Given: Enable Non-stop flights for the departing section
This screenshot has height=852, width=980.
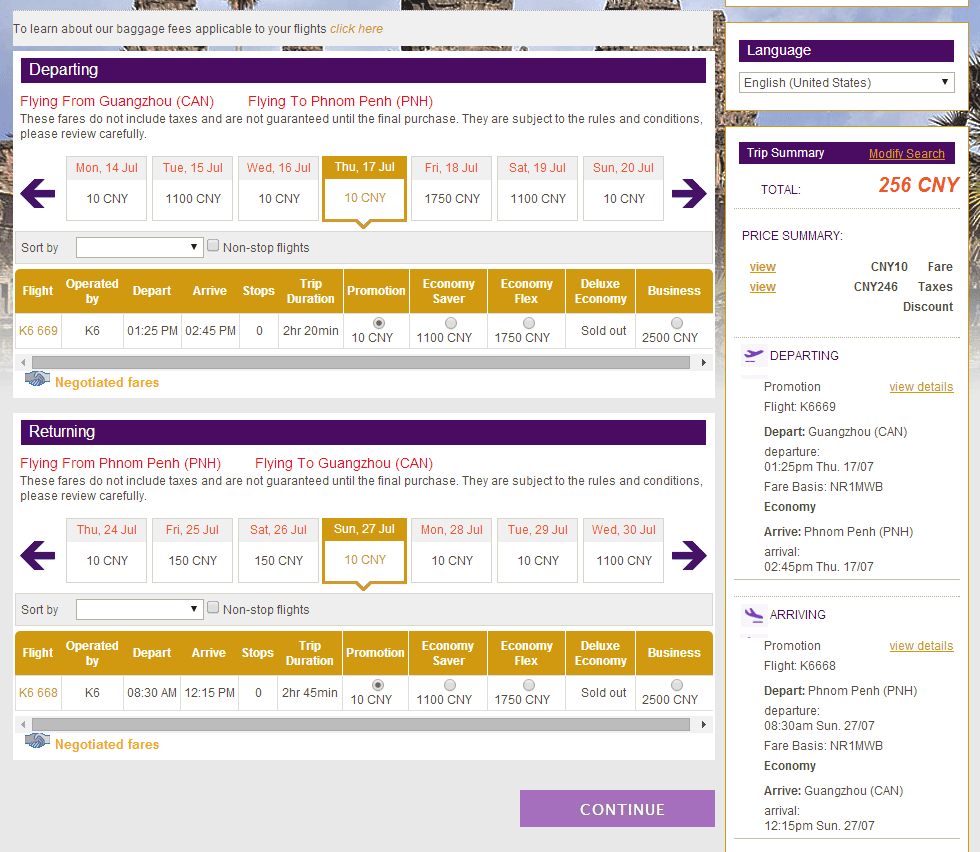Looking at the screenshot, I should (x=213, y=246).
